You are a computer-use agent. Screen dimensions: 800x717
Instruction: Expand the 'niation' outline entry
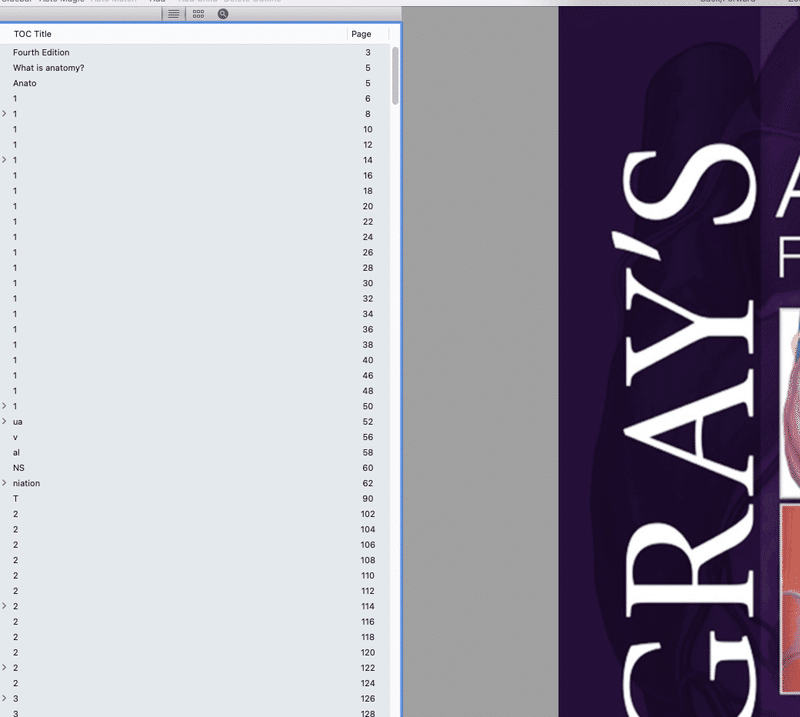point(4,483)
